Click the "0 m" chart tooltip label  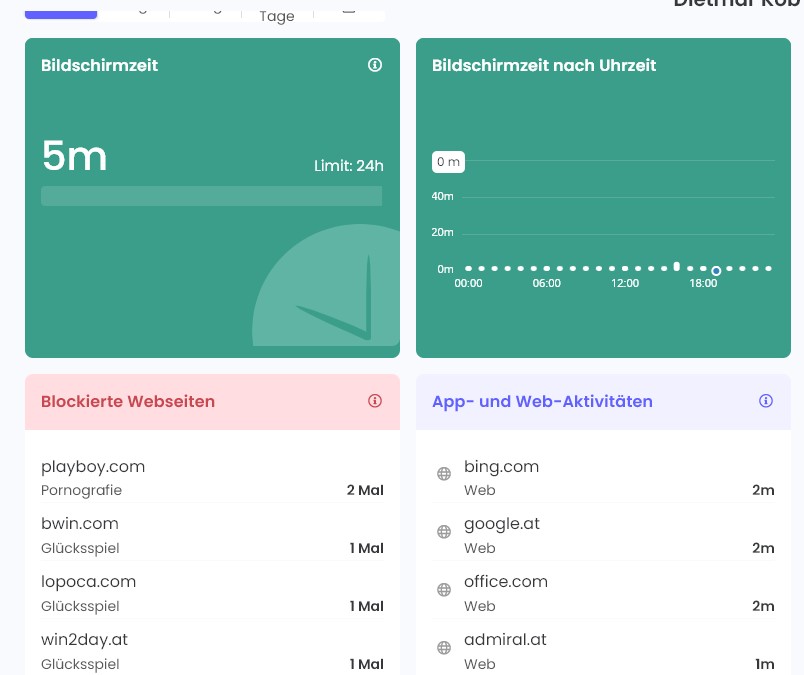point(448,161)
